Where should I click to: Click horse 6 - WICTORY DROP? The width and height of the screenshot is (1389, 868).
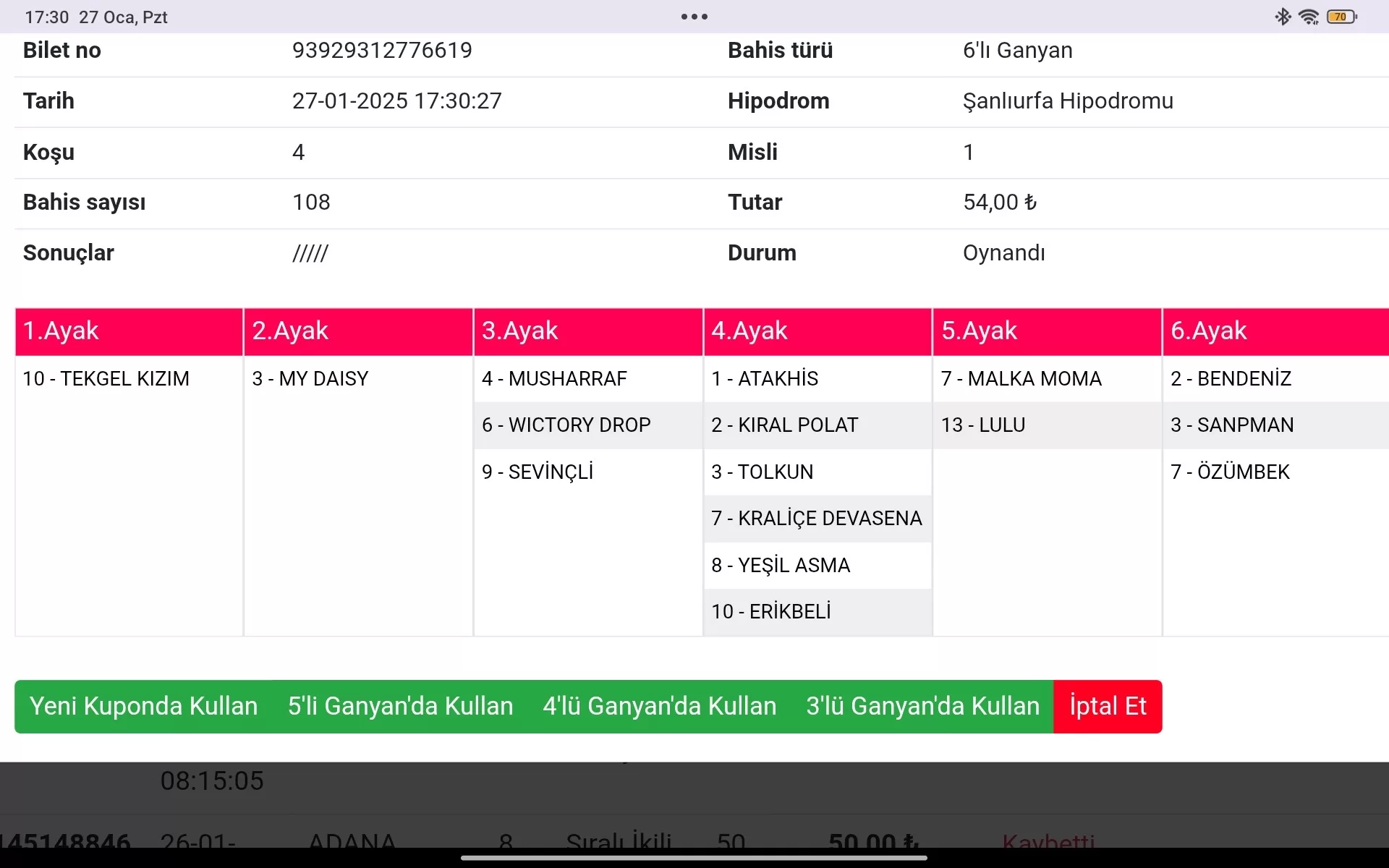[x=566, y=425]
